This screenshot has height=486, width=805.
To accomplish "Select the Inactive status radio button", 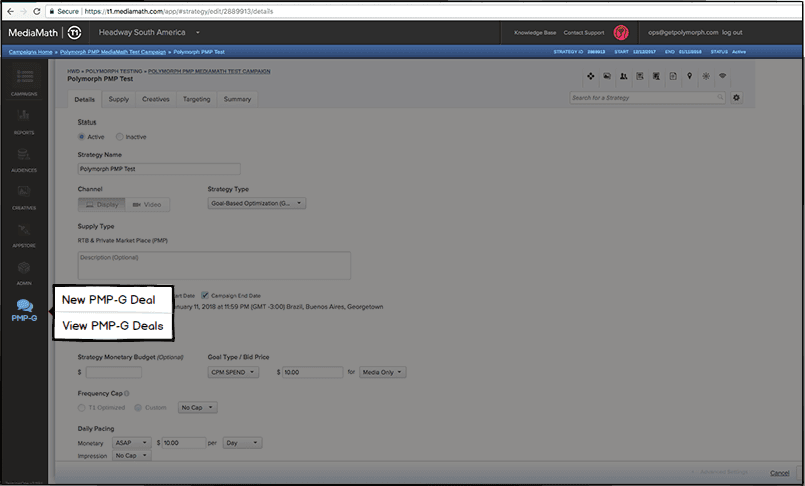I will [119, 137].
